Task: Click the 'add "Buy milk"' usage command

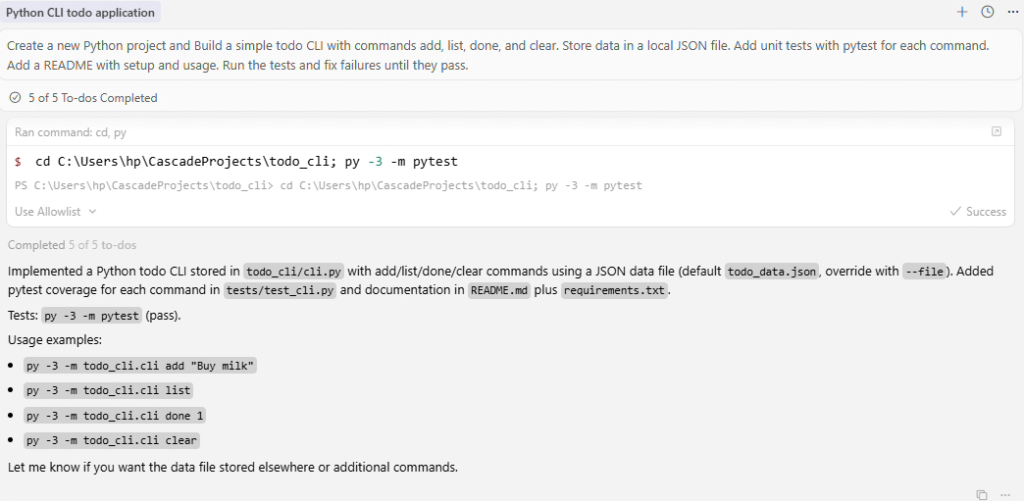Action: click(141, 365)
